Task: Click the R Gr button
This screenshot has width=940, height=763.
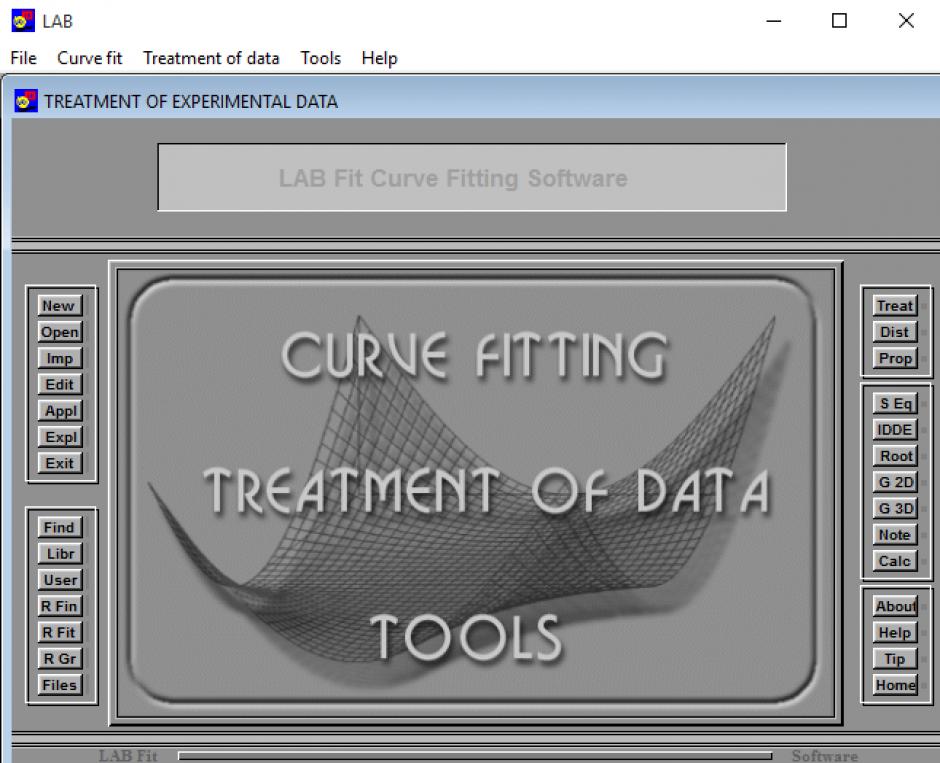Action: pos(59,659)
